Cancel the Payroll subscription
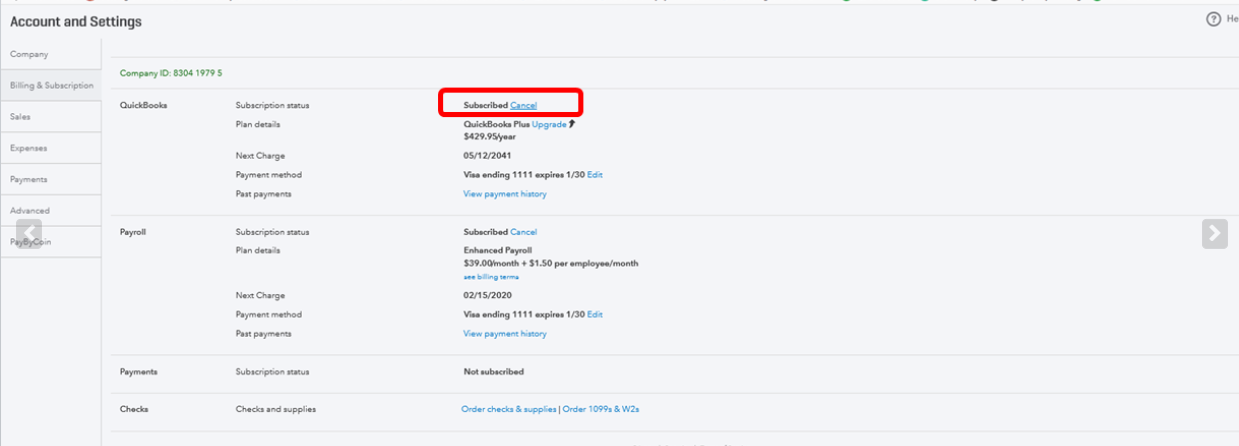1239x446 pixels. (x=523, y=232)
